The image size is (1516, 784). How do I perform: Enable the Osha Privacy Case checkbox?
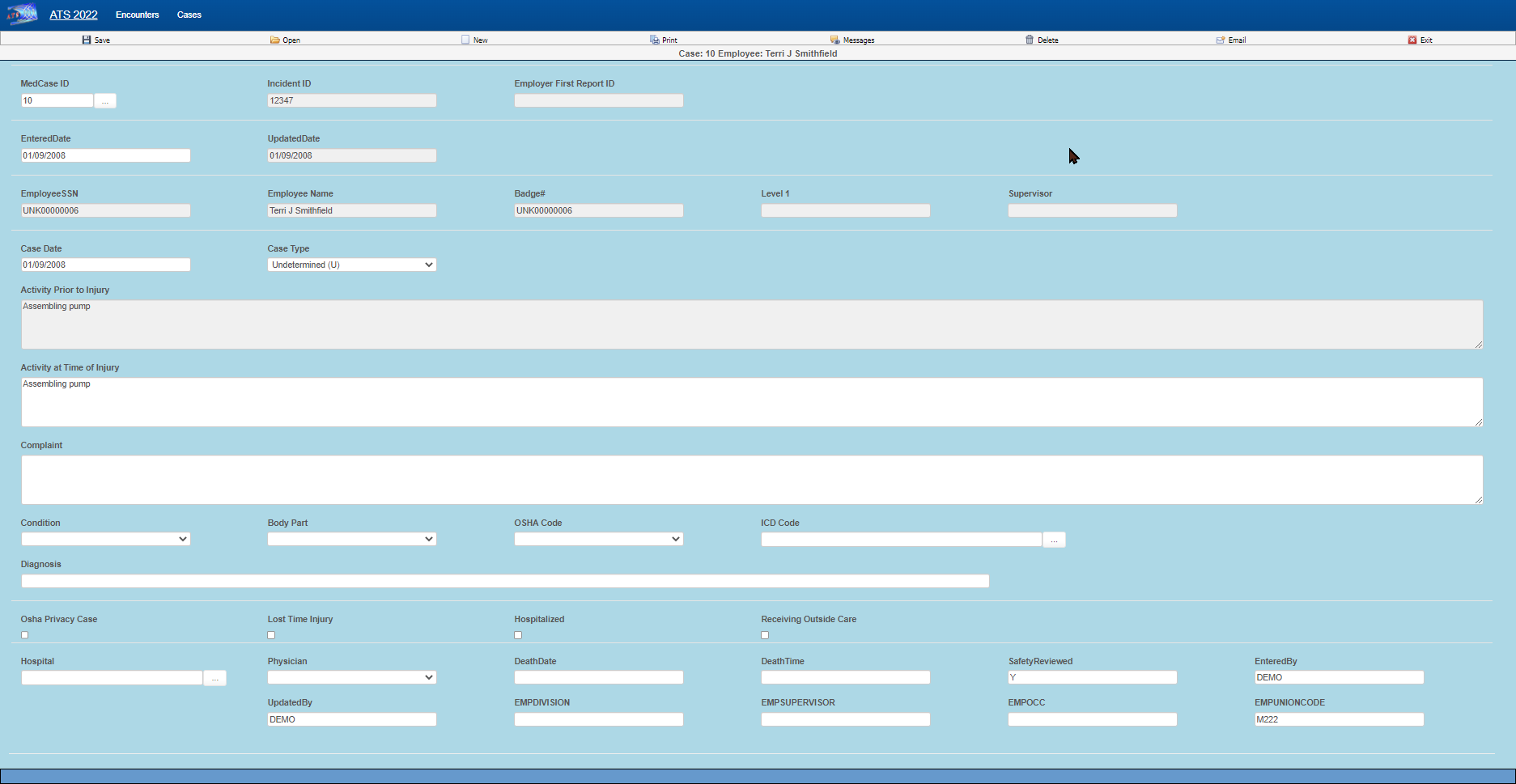pyautogui.click(x=25, y=635)
